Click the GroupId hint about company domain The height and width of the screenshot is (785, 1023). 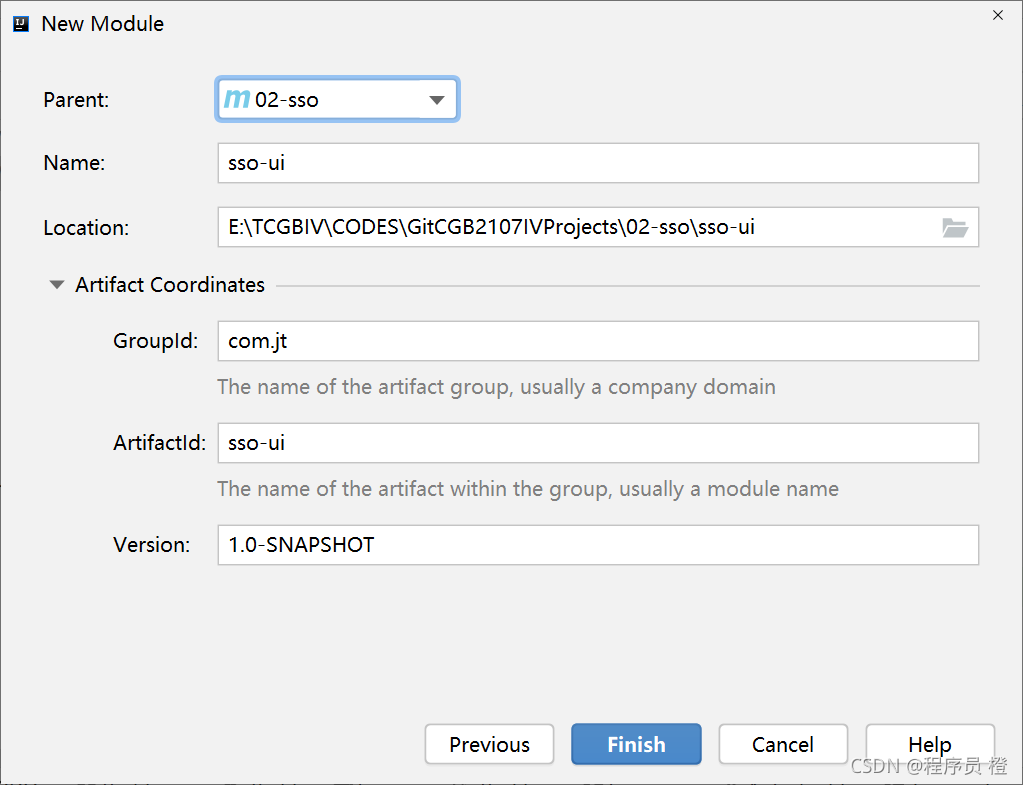click(x=496, y=387)
